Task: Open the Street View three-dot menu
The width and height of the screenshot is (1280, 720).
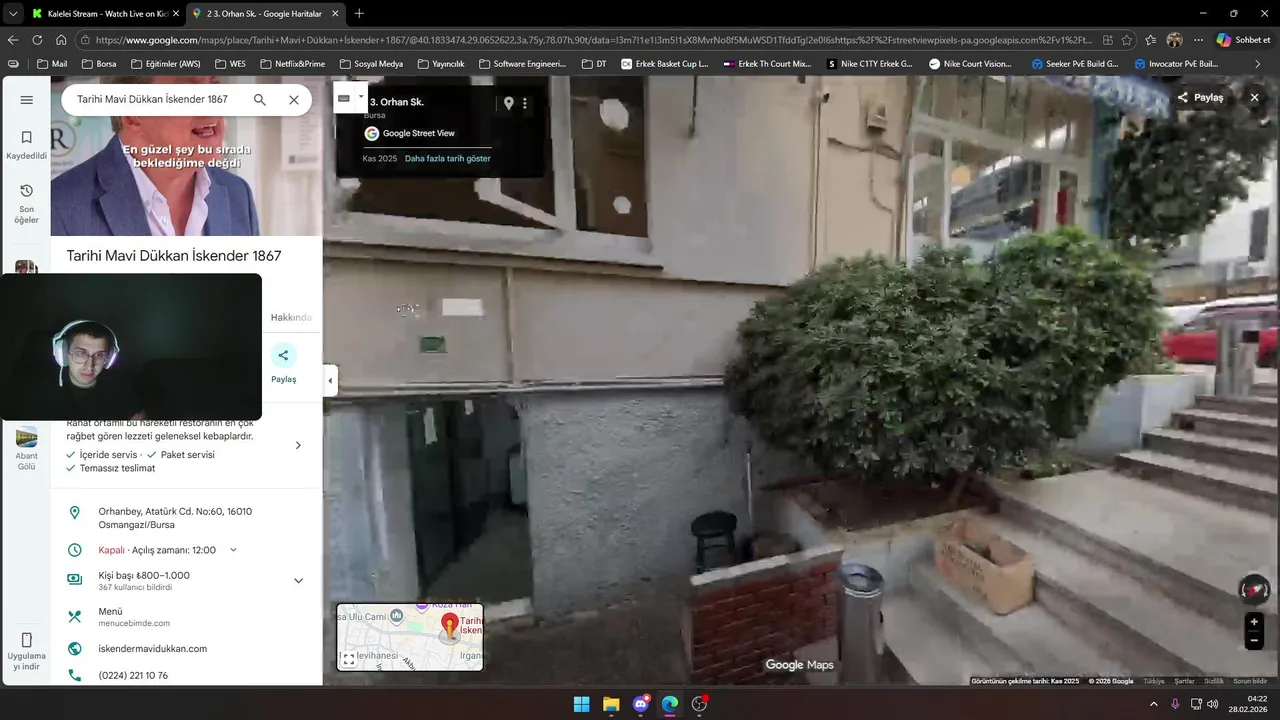Action: (525, 103)
